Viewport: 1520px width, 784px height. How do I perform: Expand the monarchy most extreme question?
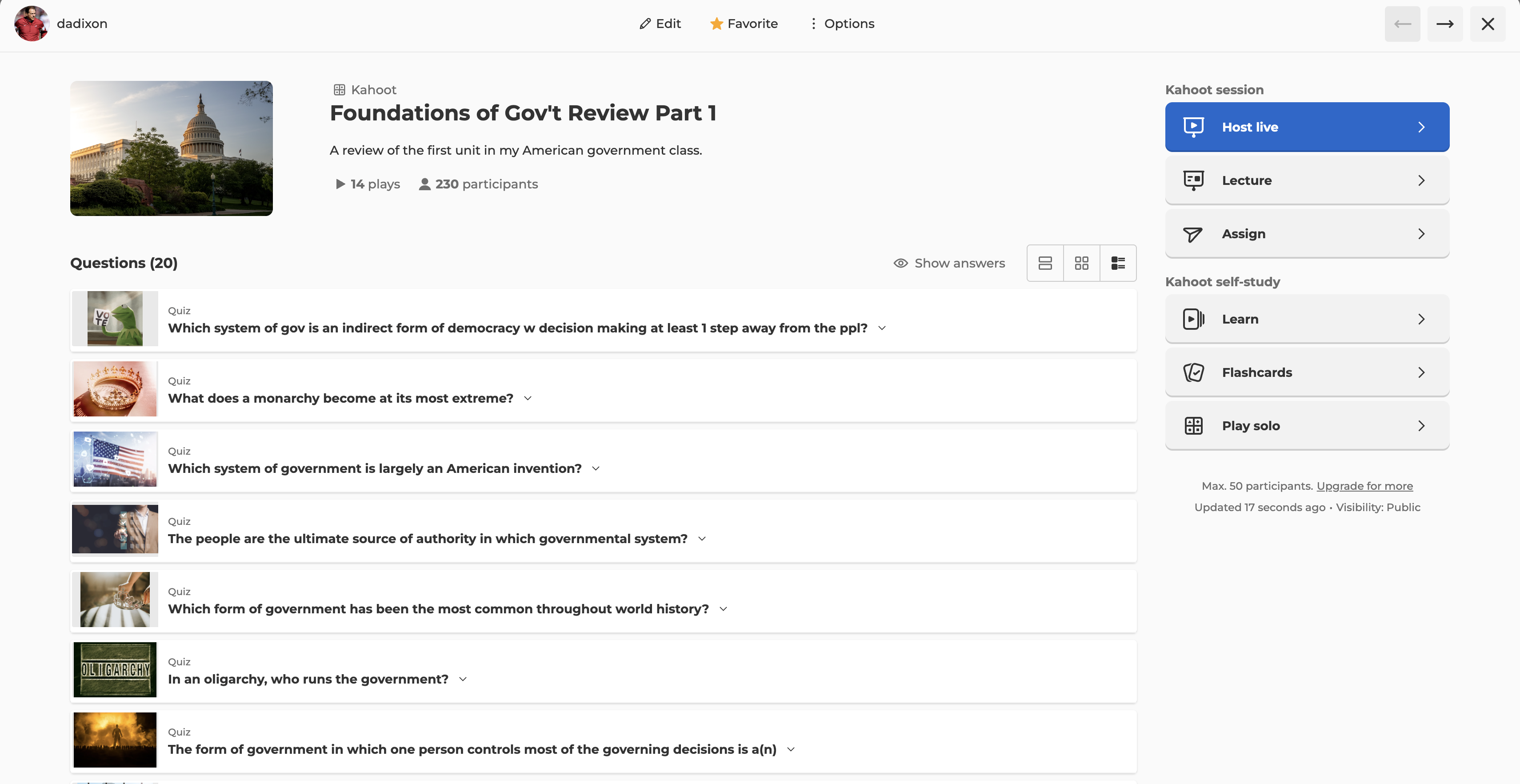528,398
